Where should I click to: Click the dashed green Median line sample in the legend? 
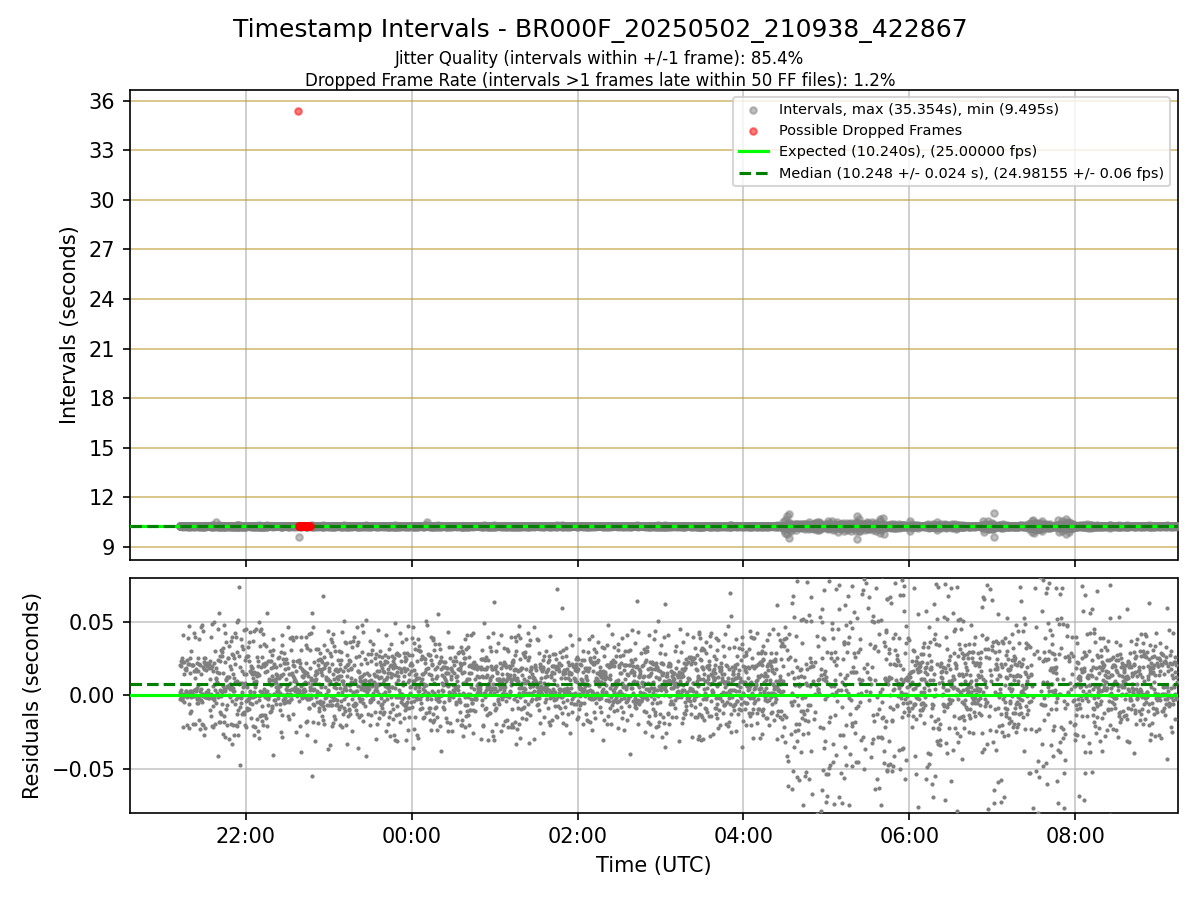click(753, 173)
